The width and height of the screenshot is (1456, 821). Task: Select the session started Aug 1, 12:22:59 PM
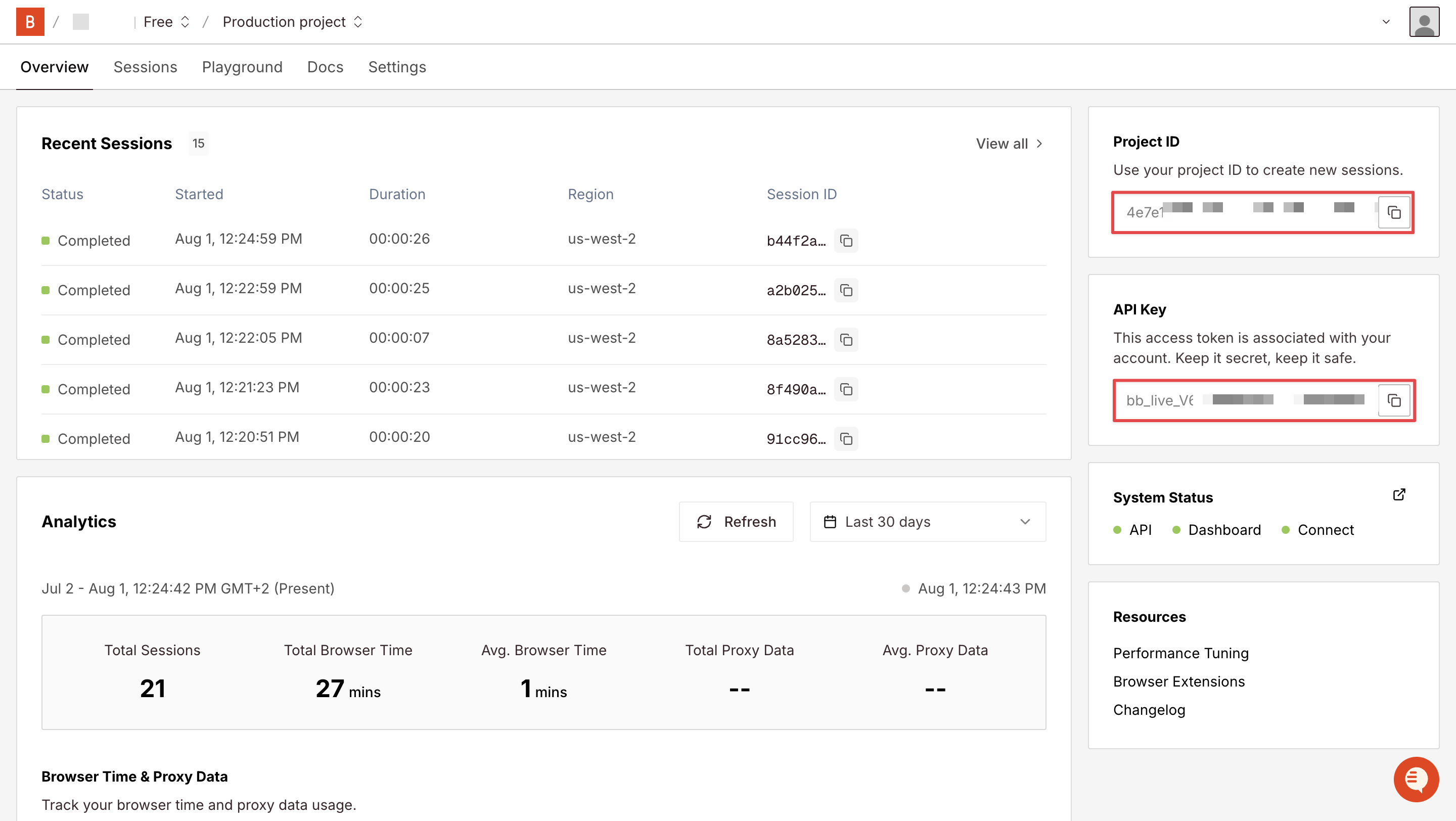pyautogui.click(x=543, y=290)
